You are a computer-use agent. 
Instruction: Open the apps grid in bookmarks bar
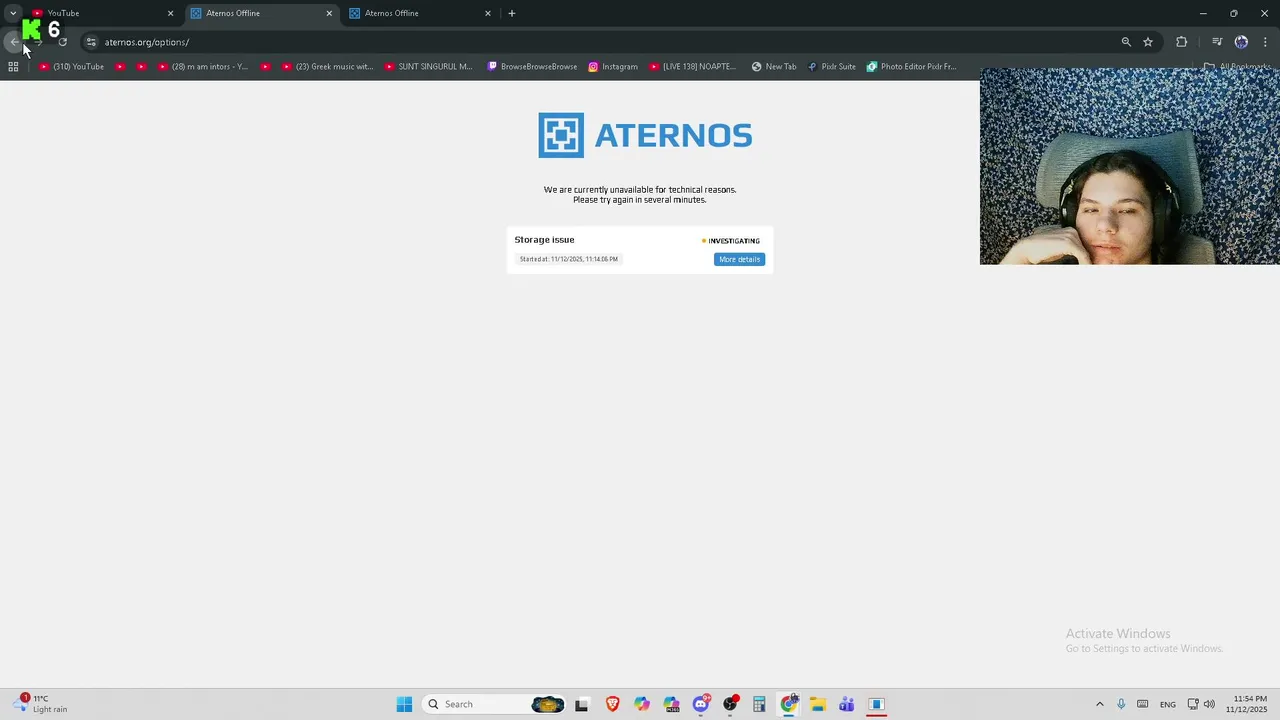click(x=13, y=67)
